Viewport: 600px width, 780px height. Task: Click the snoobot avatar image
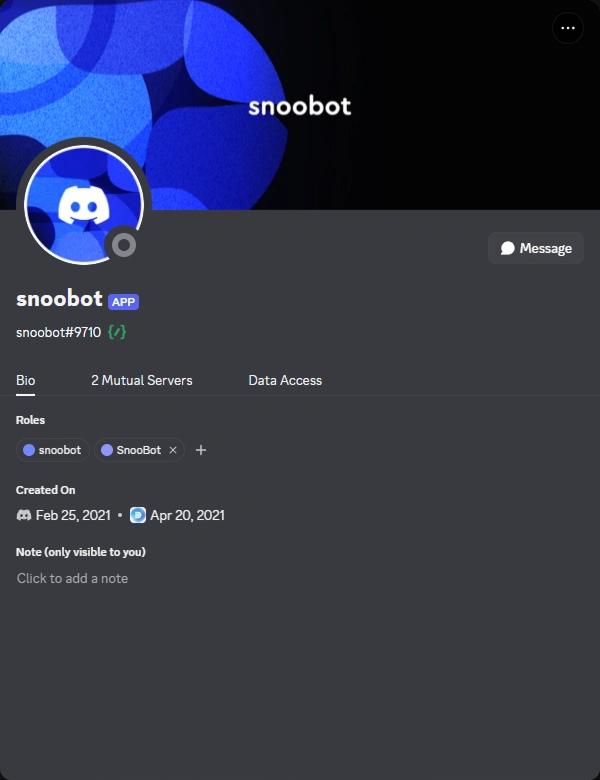tap(84, 205)
